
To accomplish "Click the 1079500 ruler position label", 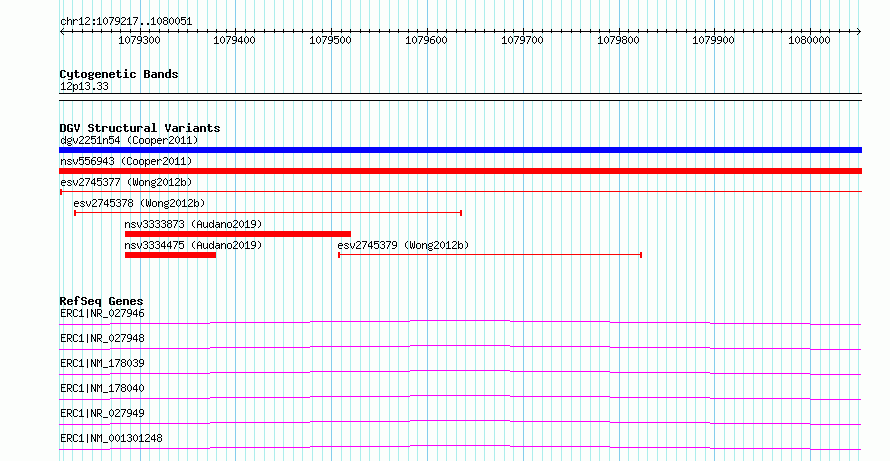I will pyautogui.click(x=330, y=40).
